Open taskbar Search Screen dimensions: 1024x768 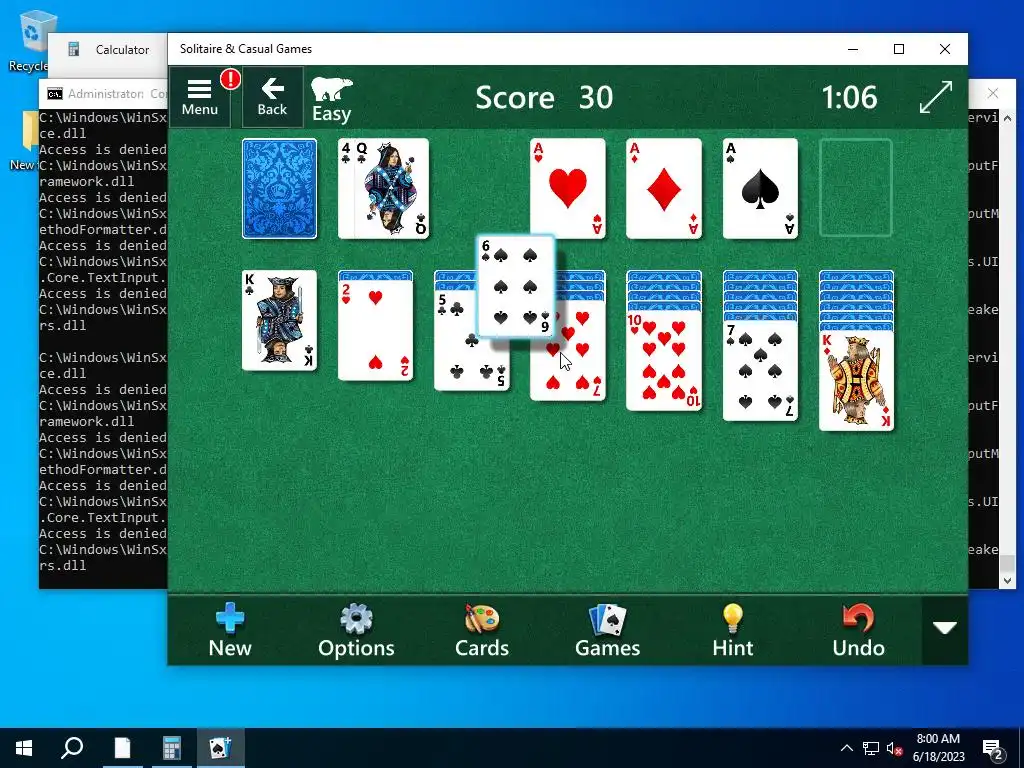72,748
